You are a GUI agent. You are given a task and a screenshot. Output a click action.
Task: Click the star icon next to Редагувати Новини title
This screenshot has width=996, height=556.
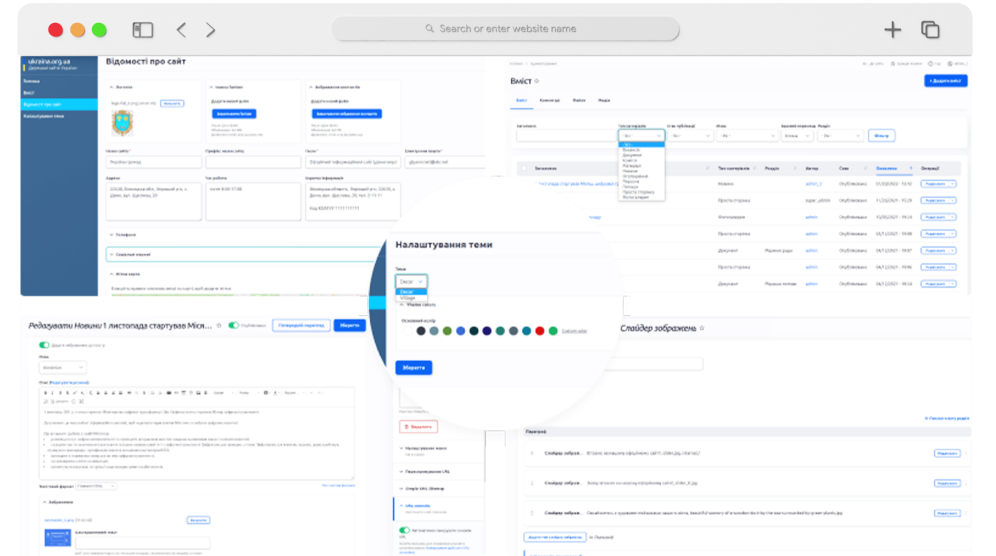[x=220, y=325]
